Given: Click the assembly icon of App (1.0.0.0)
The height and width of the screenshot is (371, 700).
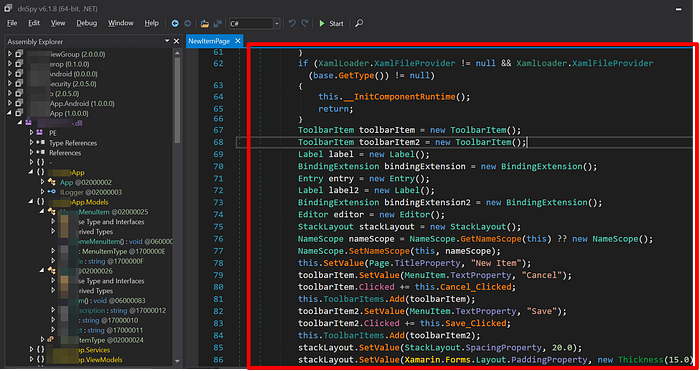Looking at the screenshot, I should point(19,113).
